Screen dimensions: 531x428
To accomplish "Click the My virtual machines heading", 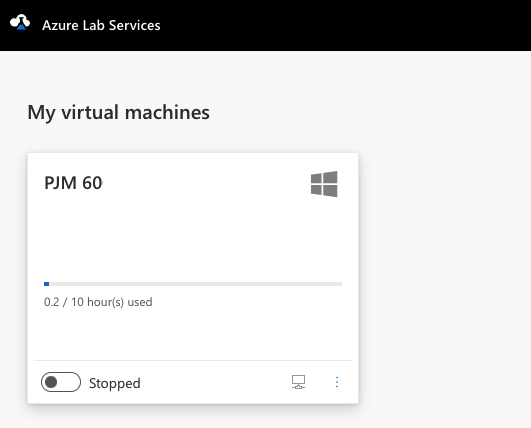I will pos(119,112).
